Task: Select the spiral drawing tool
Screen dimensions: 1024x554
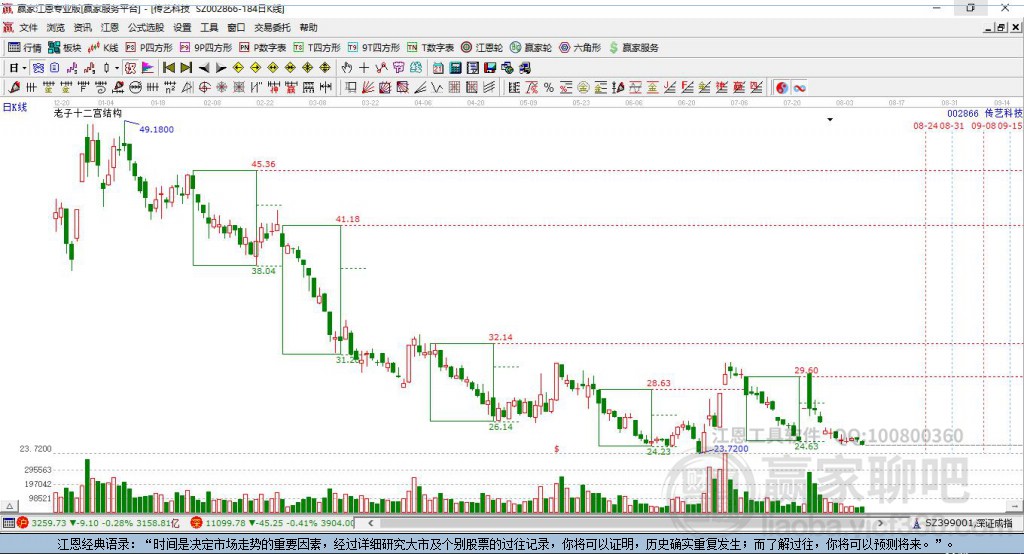Action: (101, 88)
